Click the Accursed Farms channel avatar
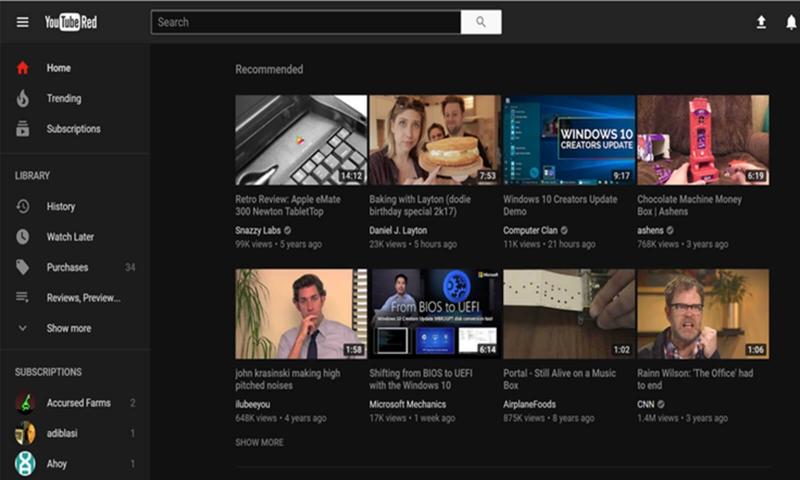The height and width of the screenshot is (480, 800). point(25,402)
